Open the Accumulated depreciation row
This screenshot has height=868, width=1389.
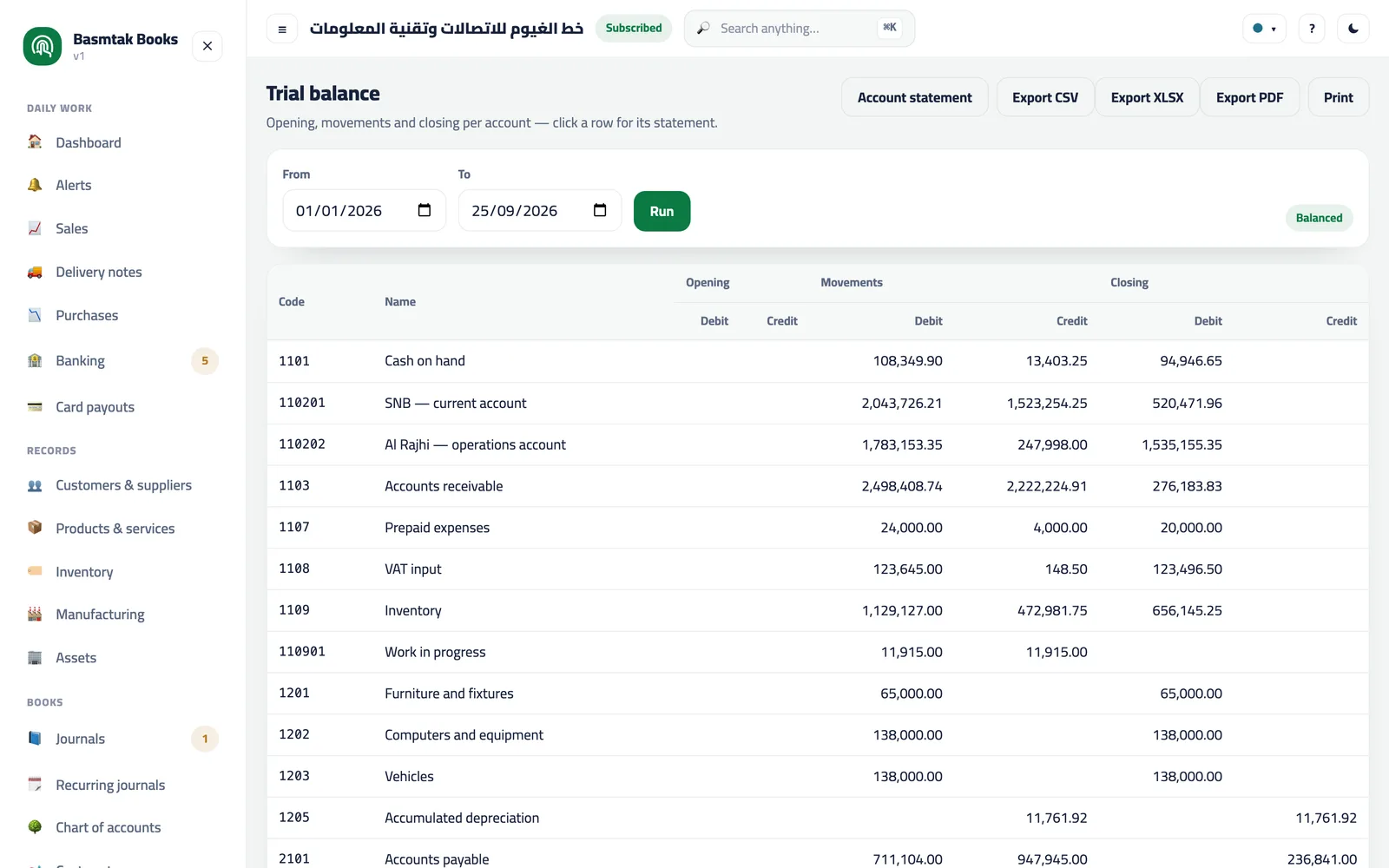pyautogui.click(x=817, y=818)
